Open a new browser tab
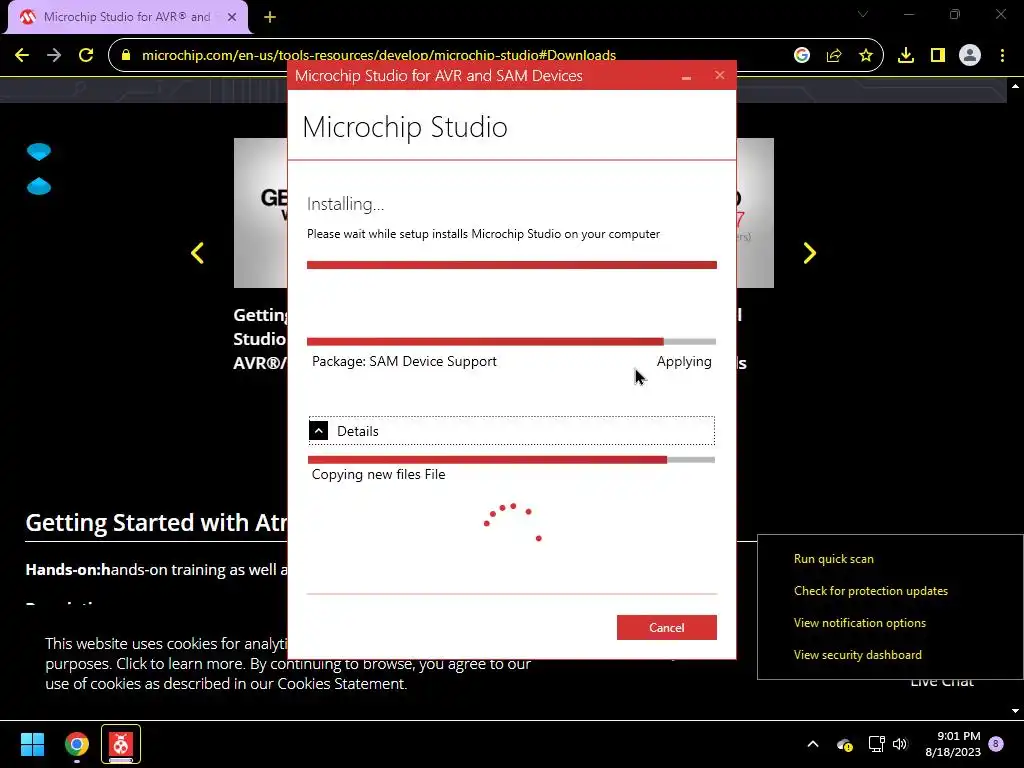The image size is (1024, 768). [270, 17]
